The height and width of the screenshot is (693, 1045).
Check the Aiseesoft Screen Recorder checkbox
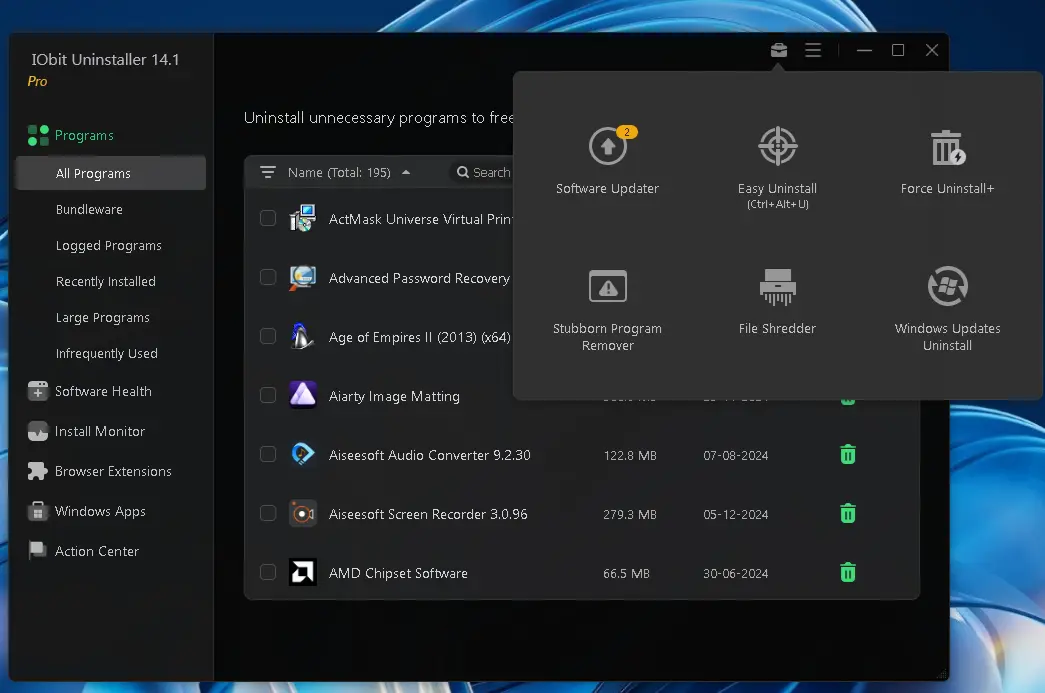tap(268, 513)
